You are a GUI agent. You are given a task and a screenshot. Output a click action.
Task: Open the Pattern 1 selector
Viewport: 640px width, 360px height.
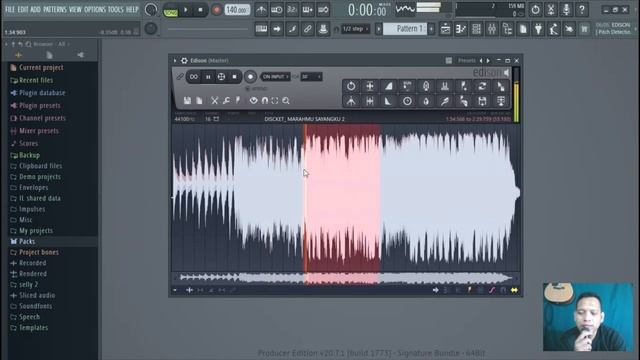406,29
